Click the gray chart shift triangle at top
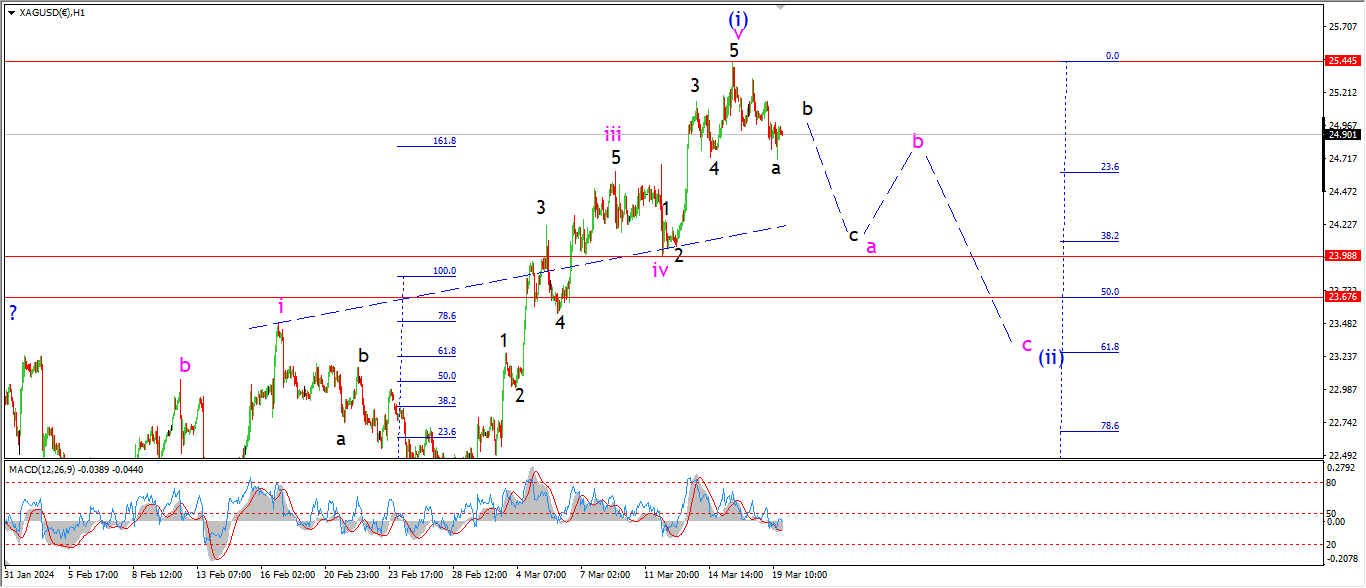The width and height of the screenshot is (1366, 588). click(x=781, y=7)
